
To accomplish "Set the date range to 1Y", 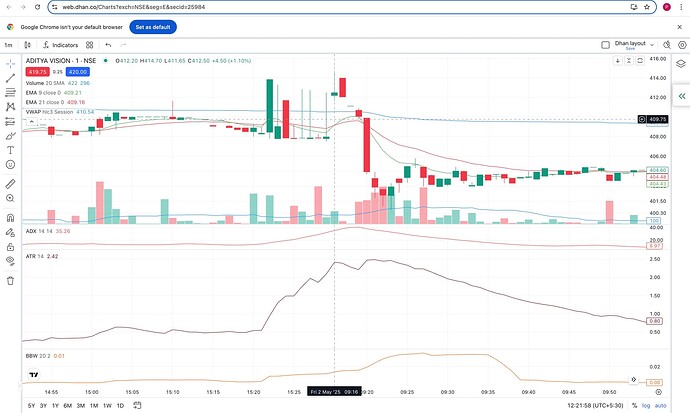I will point(55,406).
